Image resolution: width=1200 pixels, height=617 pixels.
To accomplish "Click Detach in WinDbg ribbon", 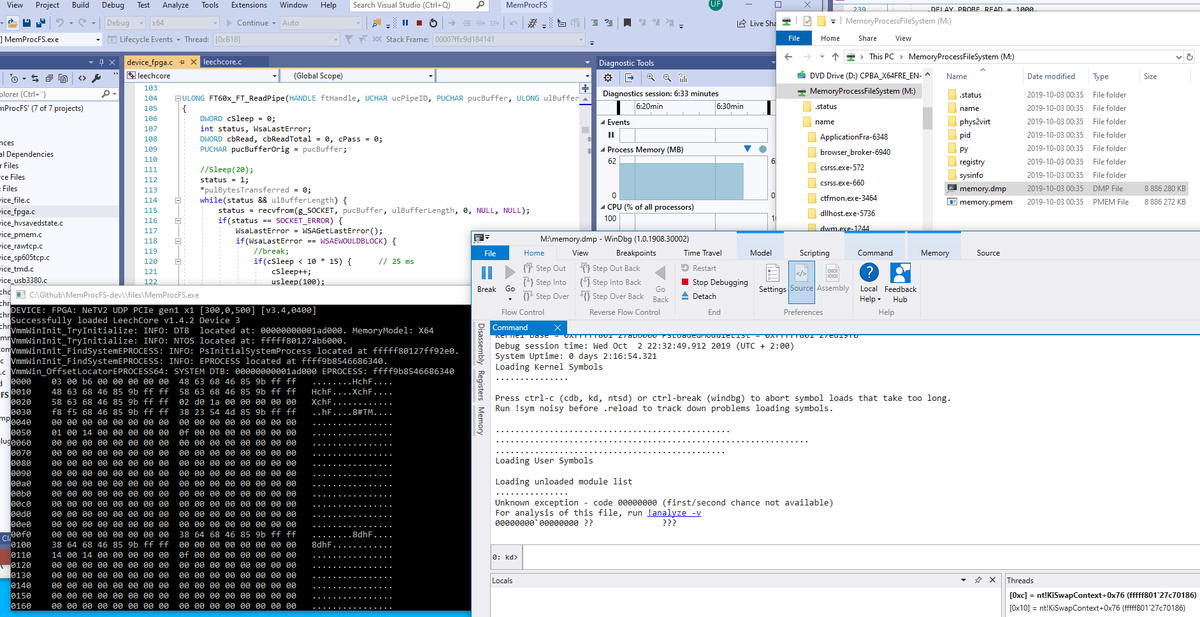I will click(x=698, y=296).
